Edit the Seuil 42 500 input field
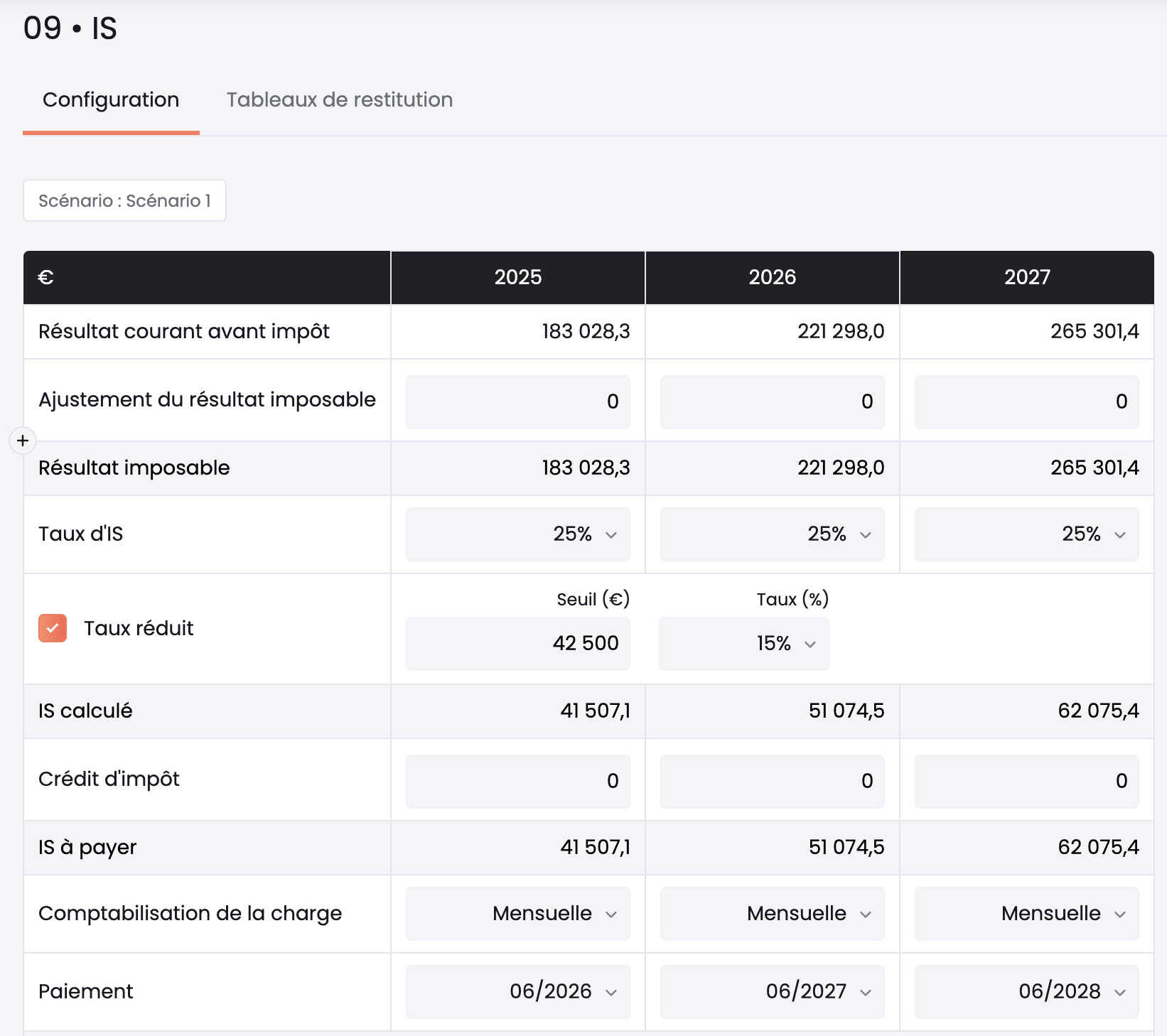The height and width of the screenshot is (1036, 1167). pyautogui.click(x=517, y=644)
